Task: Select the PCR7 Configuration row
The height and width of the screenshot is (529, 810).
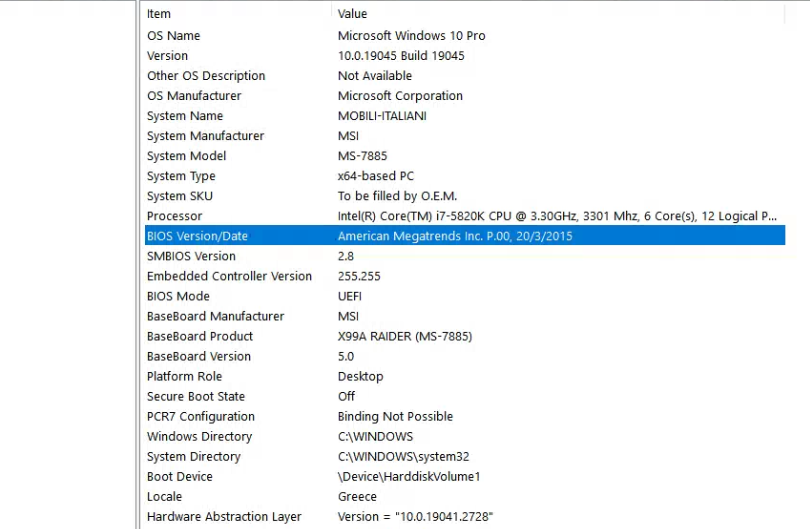Action: tap(465, 416)
